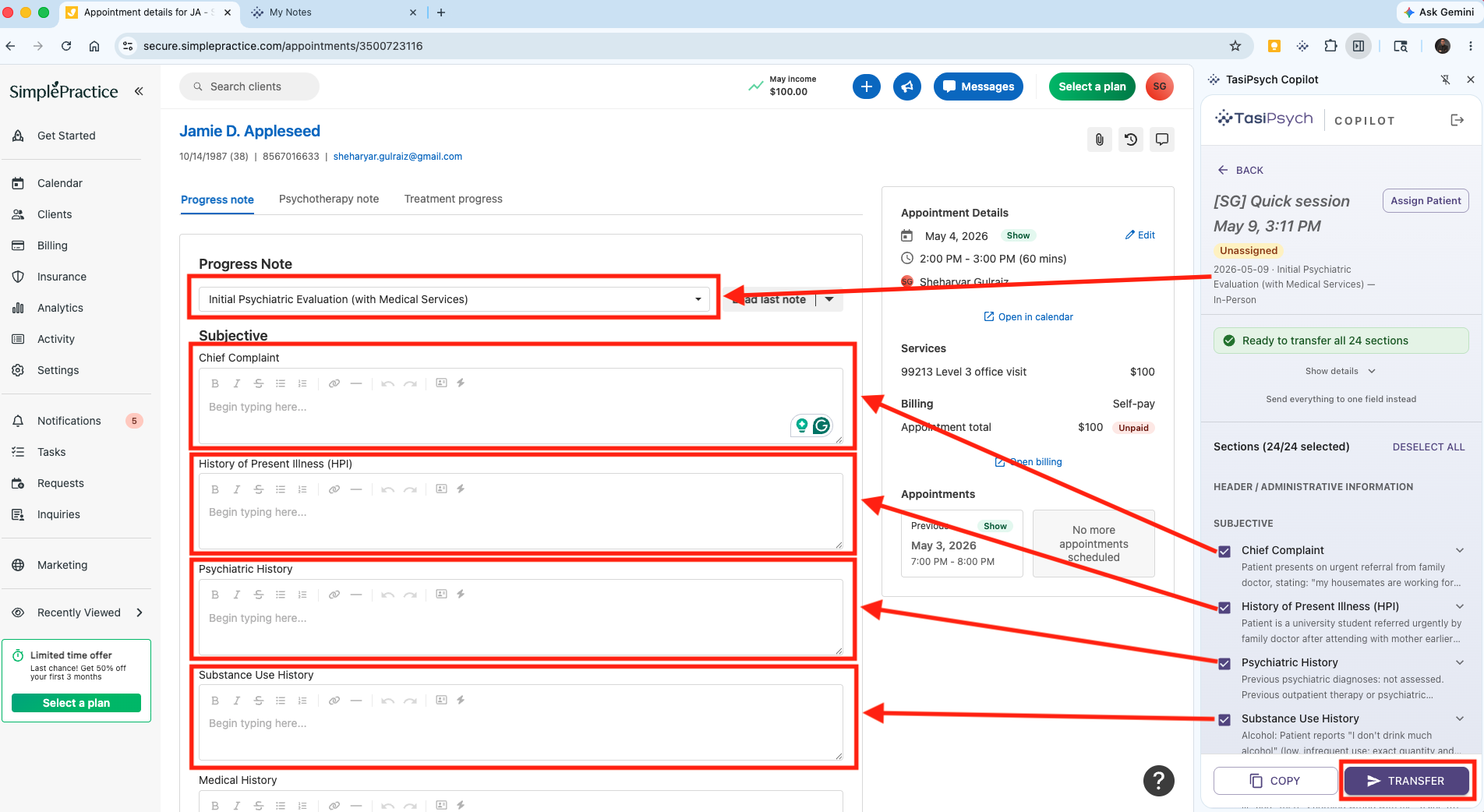Expand the Substance Use History chevron
The width and height of the screenshot is (1484, 812).
pos(1459,718)
